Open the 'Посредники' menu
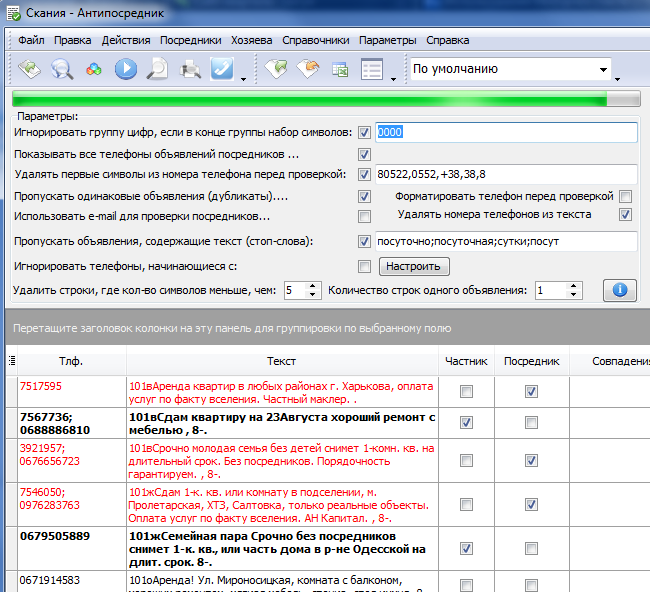Image resolution: width=650 pixels, height=592 pixels. point(190,40)
